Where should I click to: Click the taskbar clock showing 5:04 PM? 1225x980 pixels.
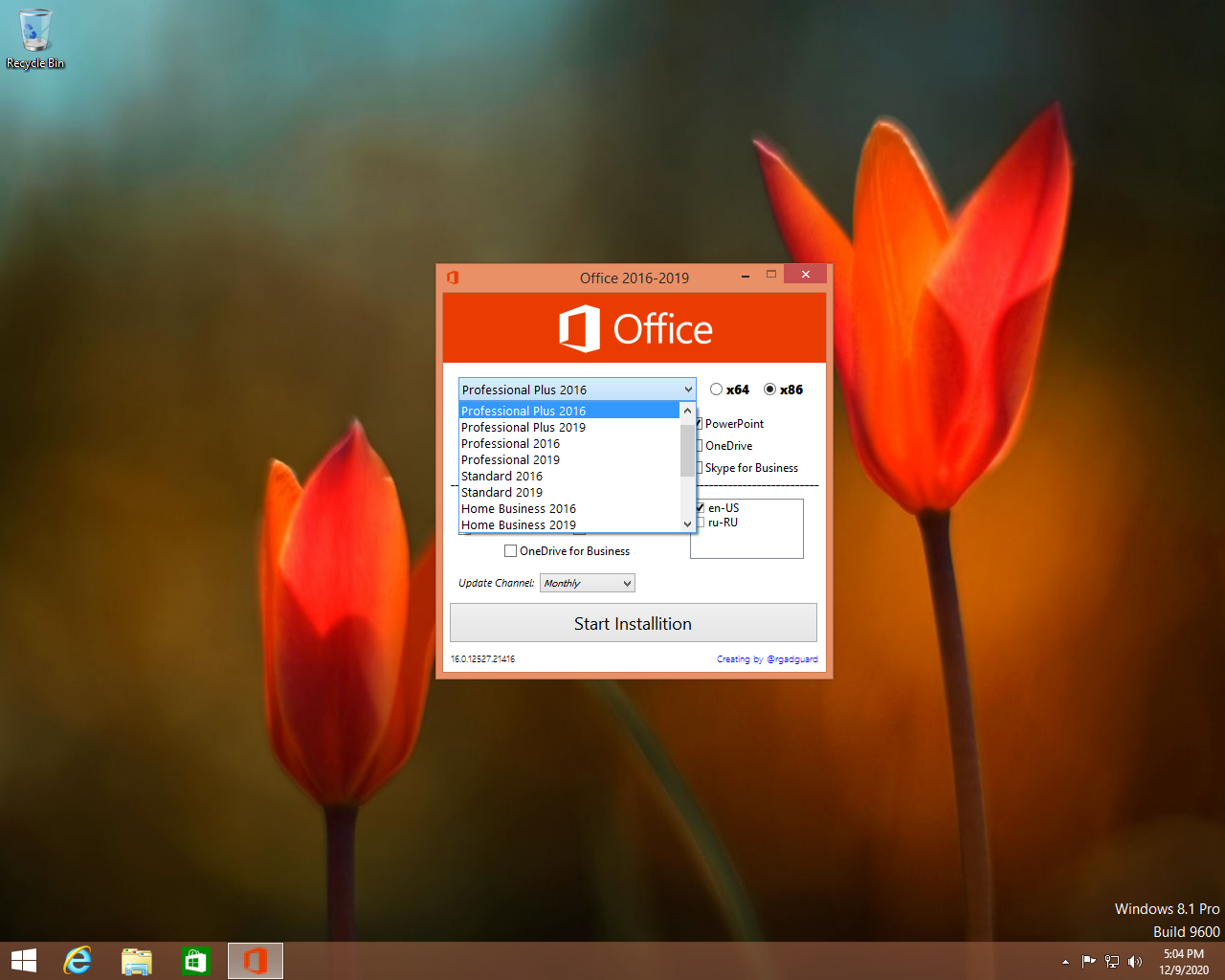[x=1184, y=962]
